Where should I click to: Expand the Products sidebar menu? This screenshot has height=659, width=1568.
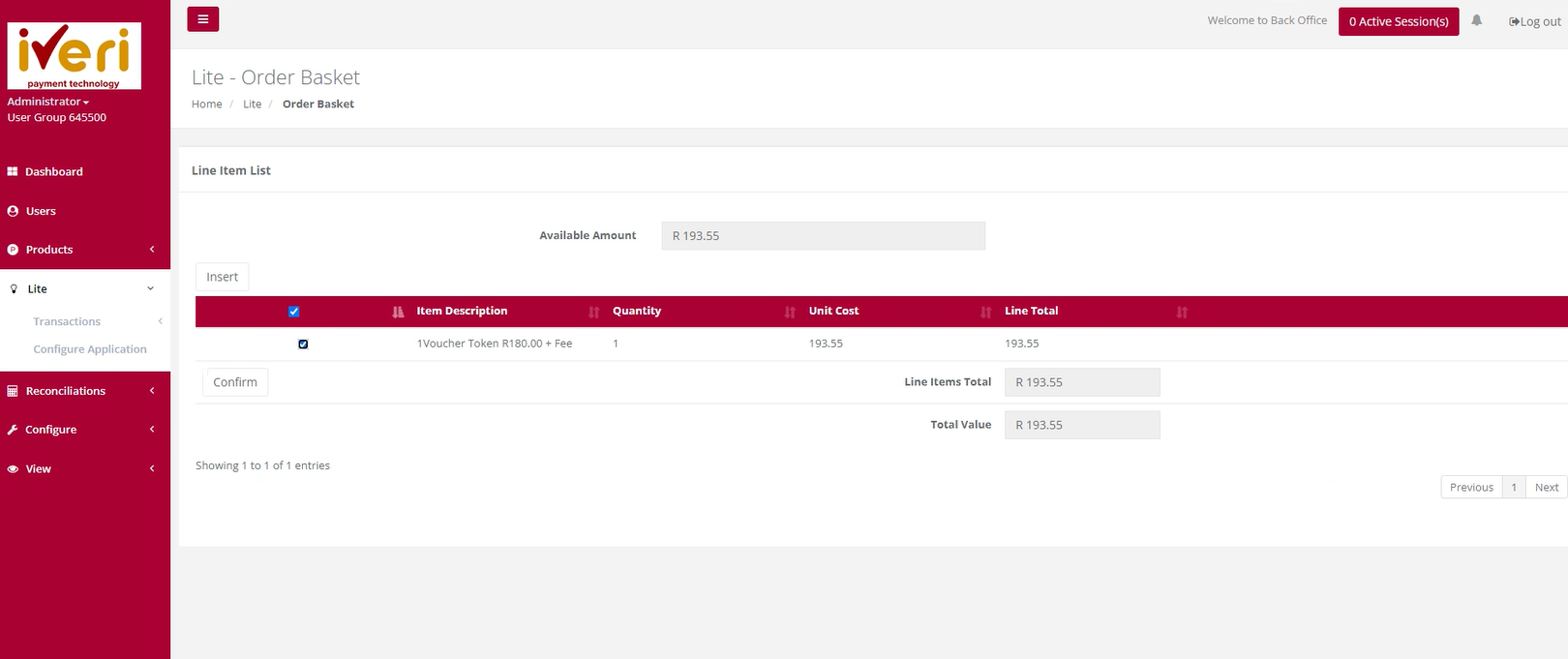click(82, 250)
